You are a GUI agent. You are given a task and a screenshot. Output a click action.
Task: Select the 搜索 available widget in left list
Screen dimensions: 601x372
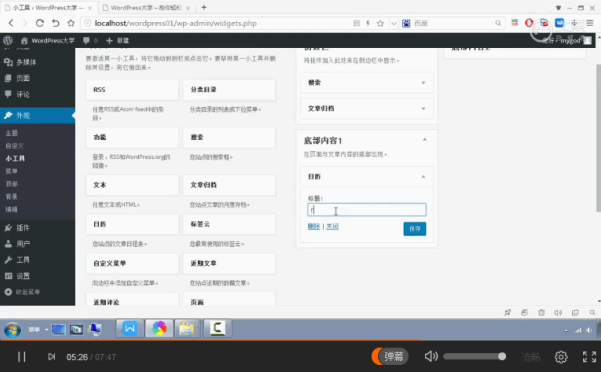pos(229,137)
